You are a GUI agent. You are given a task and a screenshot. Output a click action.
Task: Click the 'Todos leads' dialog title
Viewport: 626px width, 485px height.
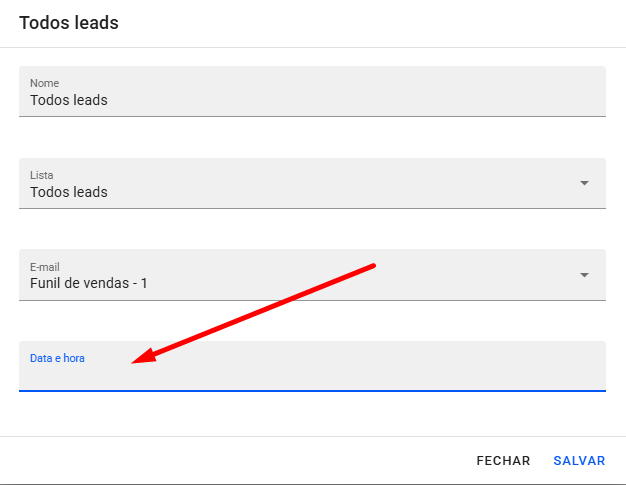point(69,22)
